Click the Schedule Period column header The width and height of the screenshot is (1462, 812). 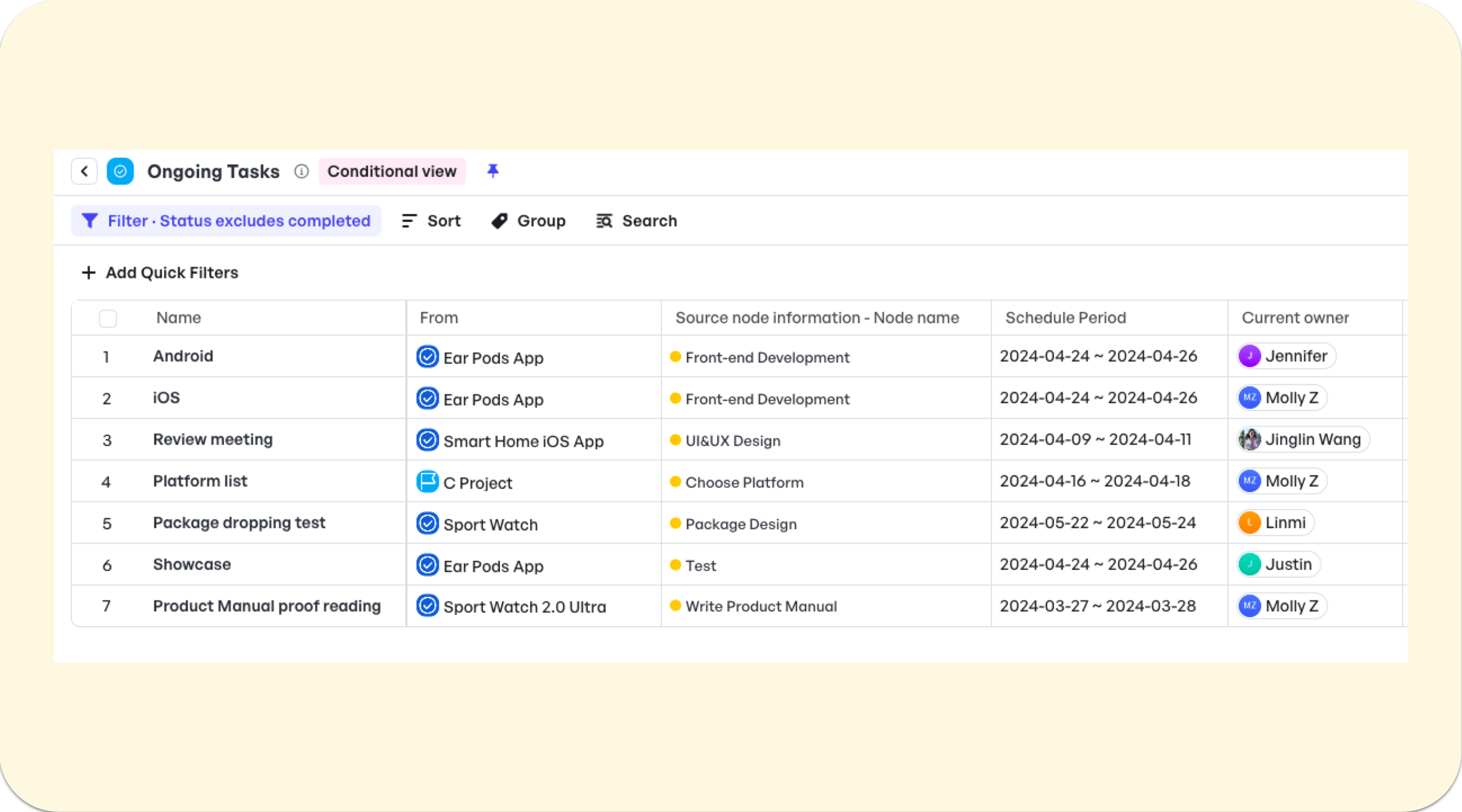click(x=1066, y=318)
